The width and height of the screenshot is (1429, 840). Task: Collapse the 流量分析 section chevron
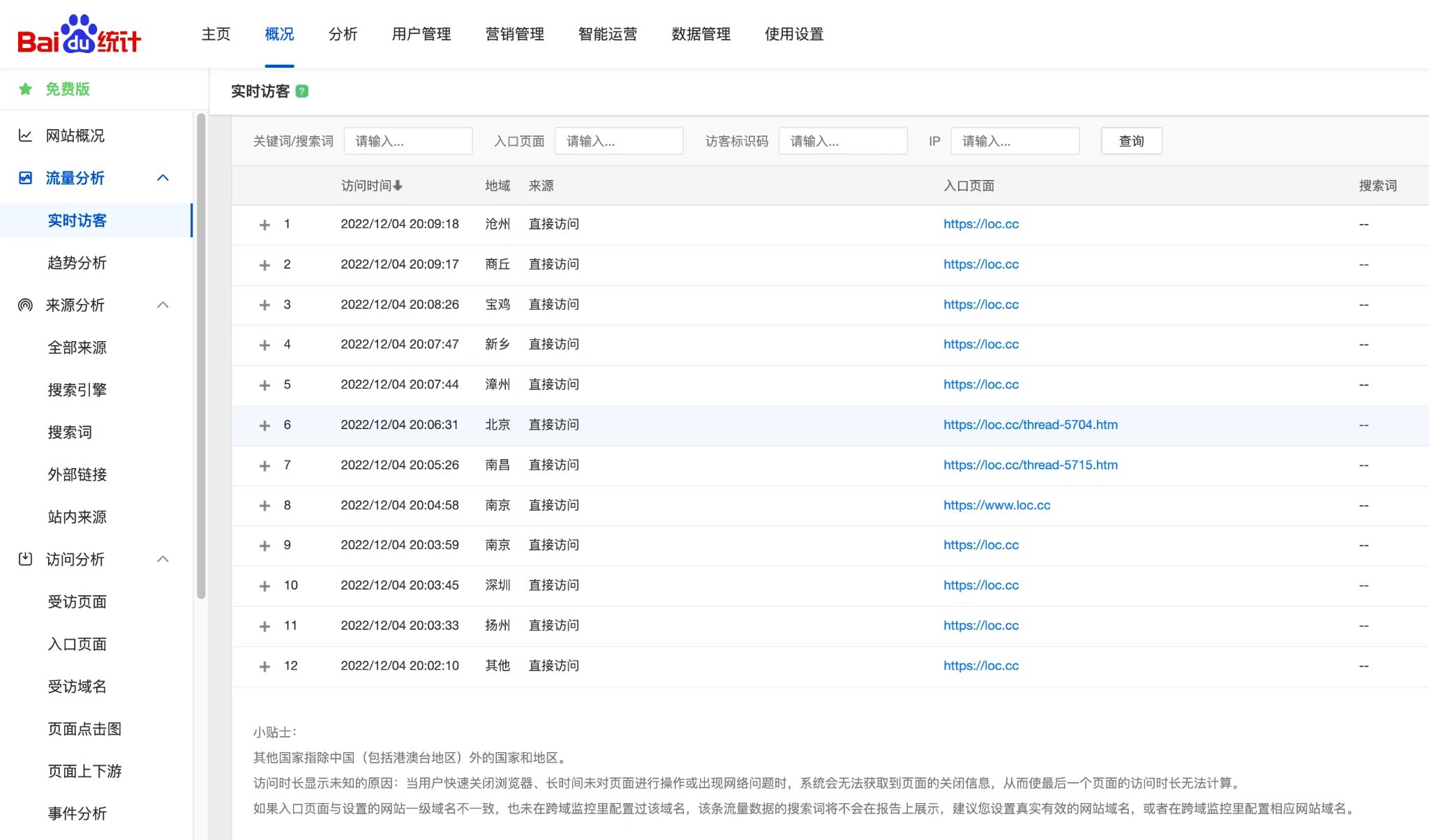coord(163,178)
